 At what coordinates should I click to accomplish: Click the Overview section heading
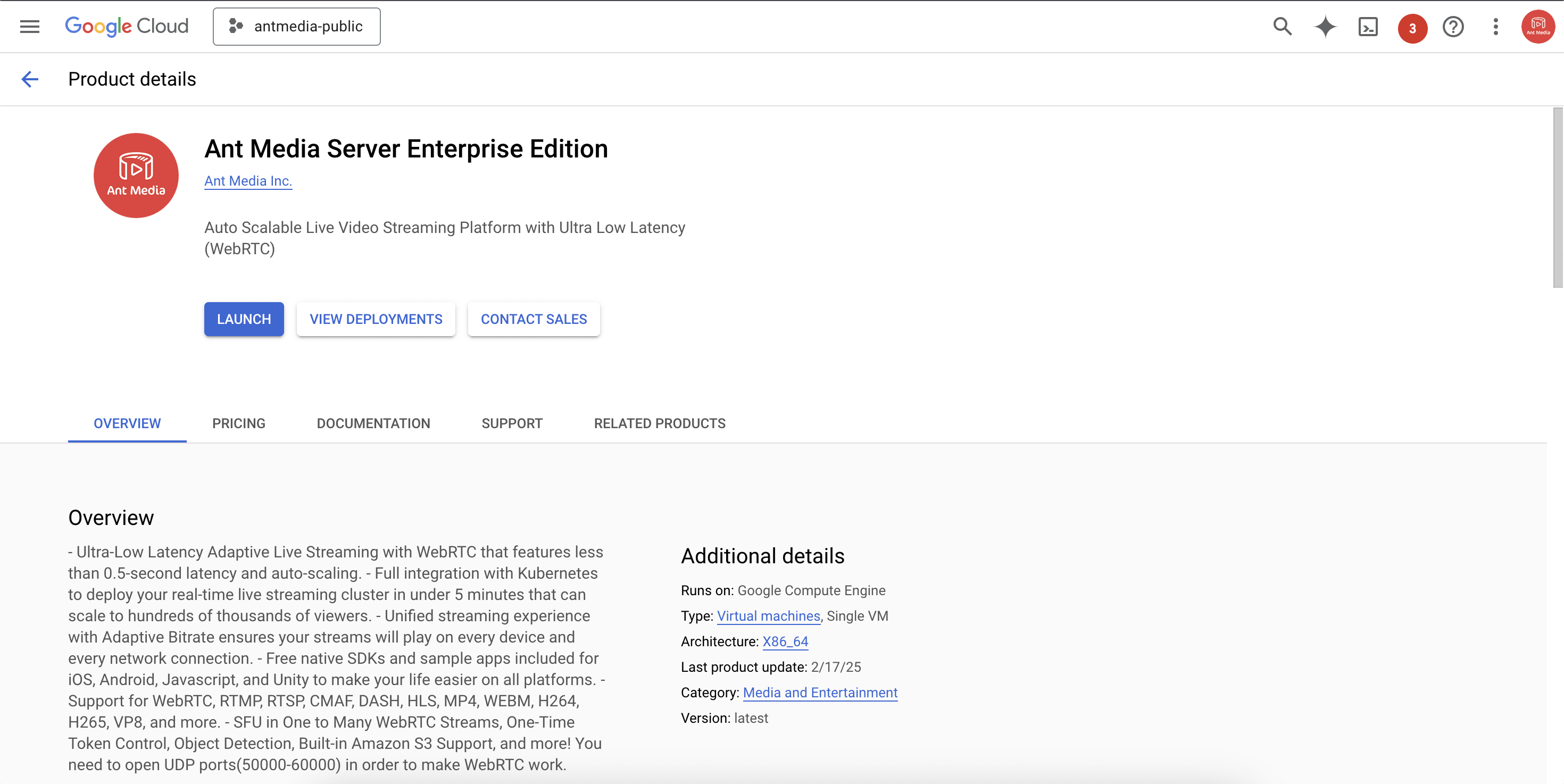click(x=111, y=518)
